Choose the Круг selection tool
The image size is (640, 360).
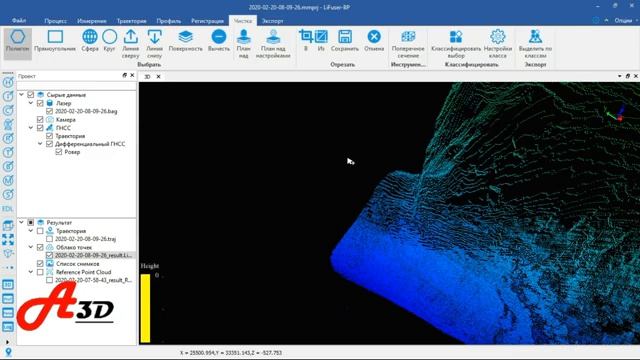[x=109, y=41]
